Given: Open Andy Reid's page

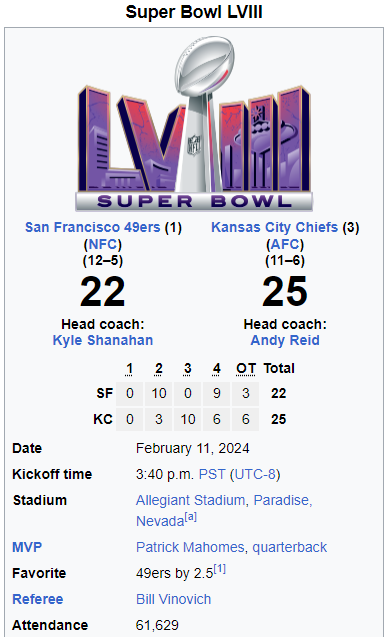Looking at the screenshot, I should 285,340.
